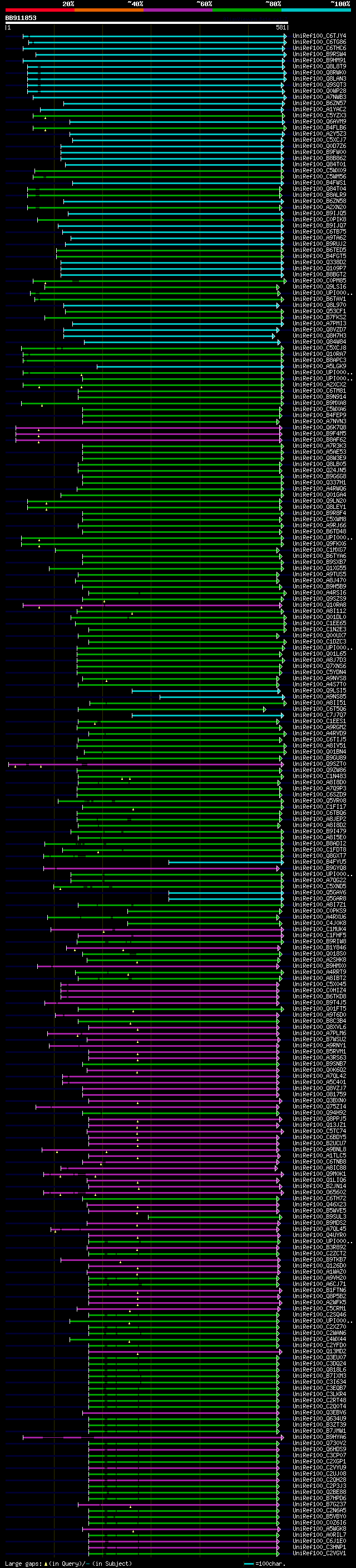The height and width of the screenshot is (1568, 356).
Task: Open hit UniRef100_C6TG86
Action: coord(319,42)
